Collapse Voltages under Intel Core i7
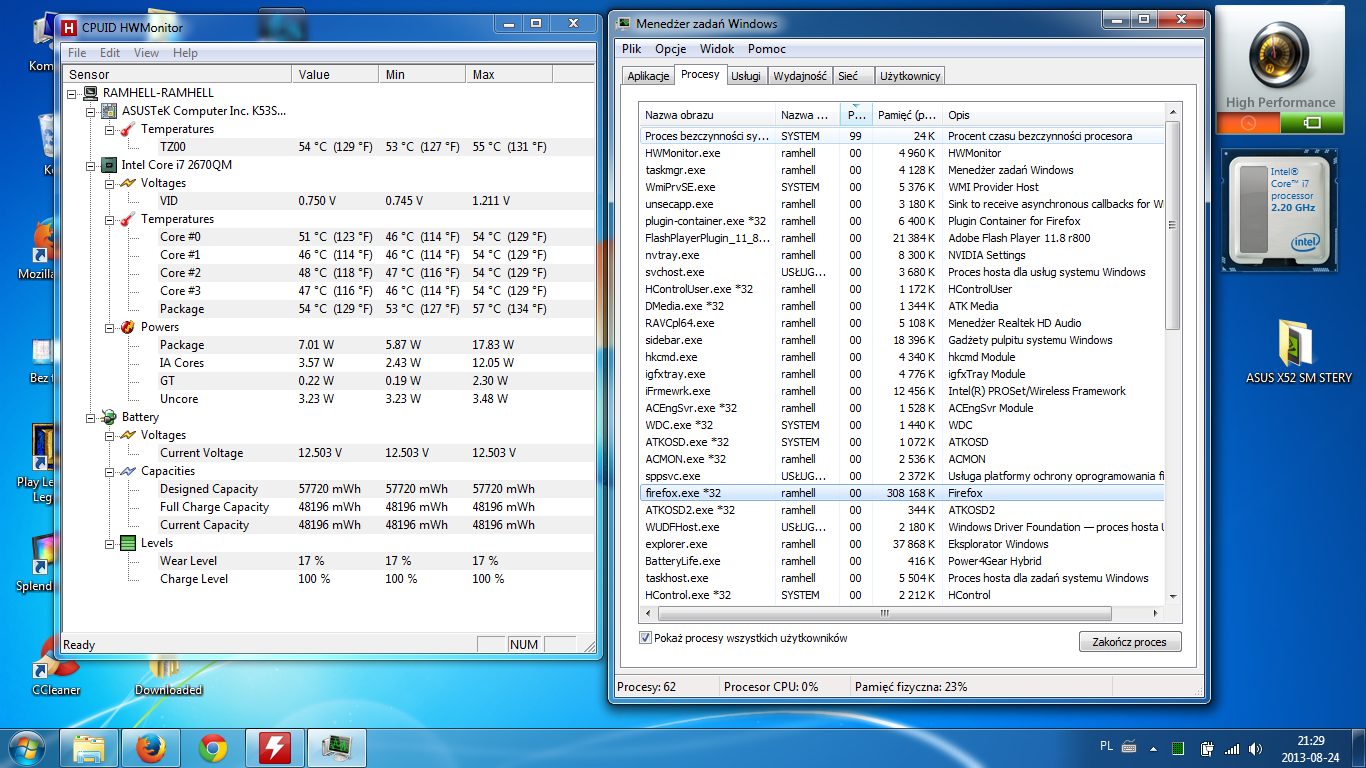 point(110,183)
